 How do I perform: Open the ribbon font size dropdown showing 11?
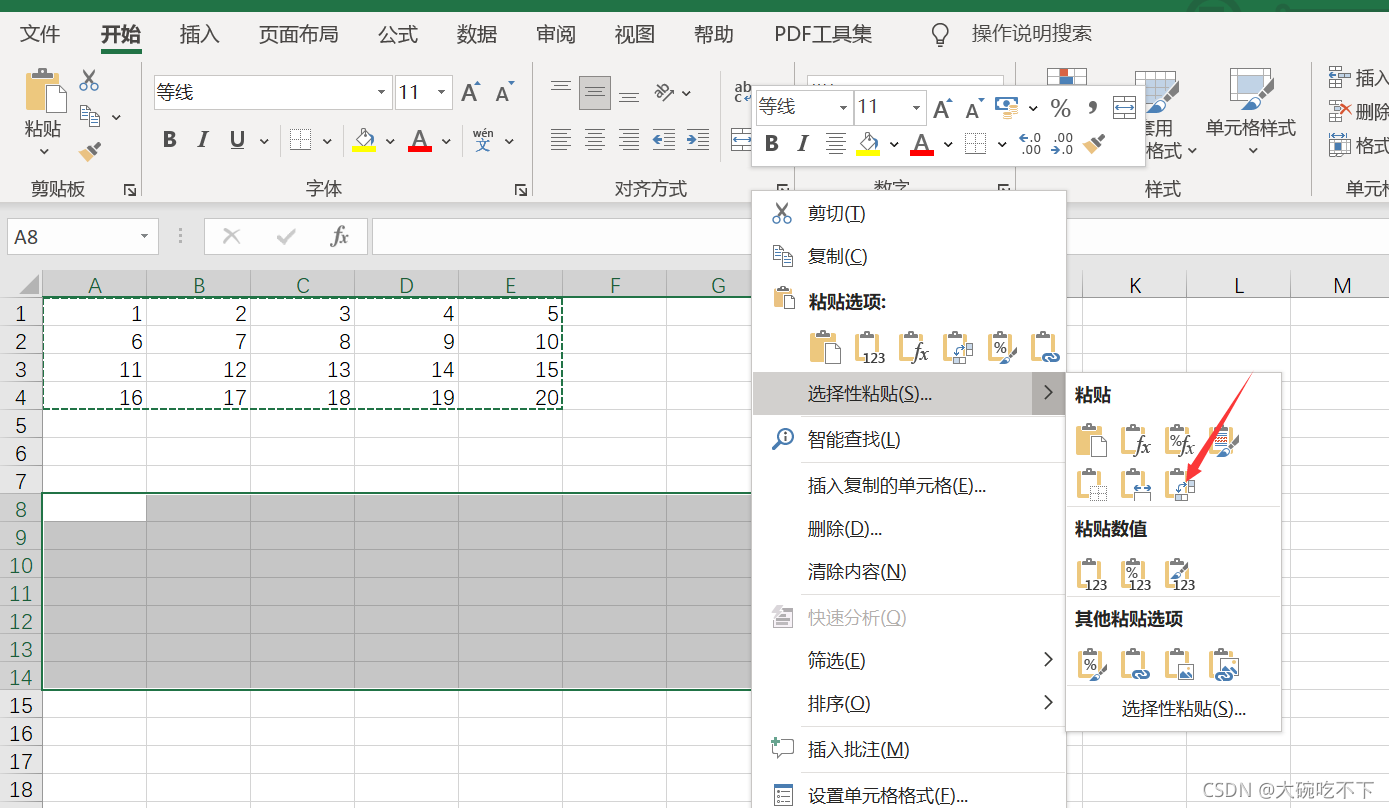click(442, 93)
